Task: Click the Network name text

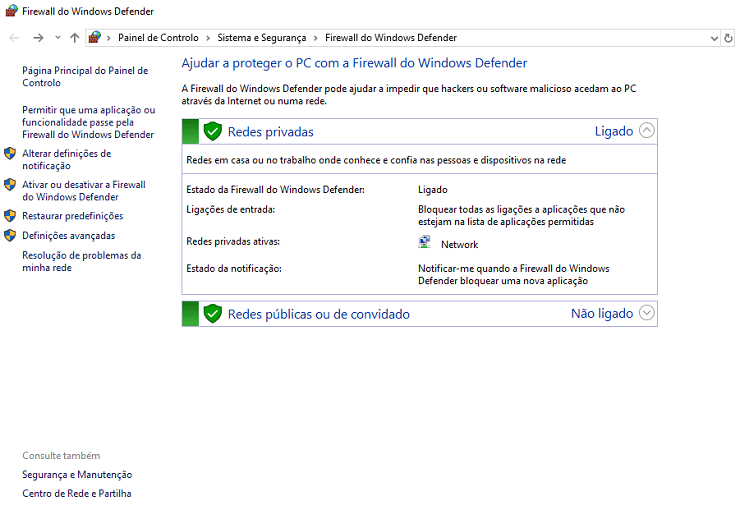Action: pos(459,244)
